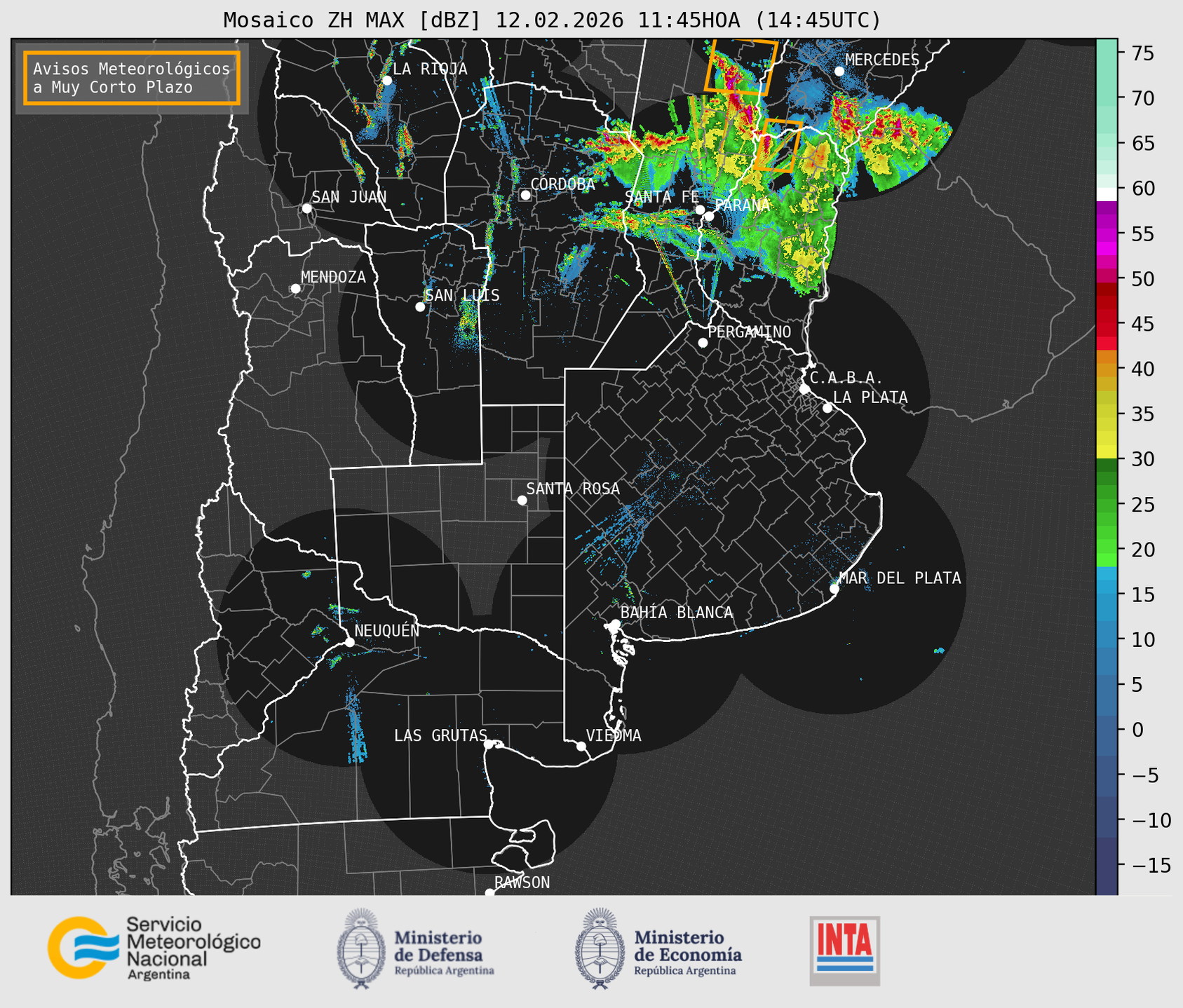The width and height of the screenshot is (1183, 1008).
Task: Click the MERCEDES city label
Action: (882, 60)
